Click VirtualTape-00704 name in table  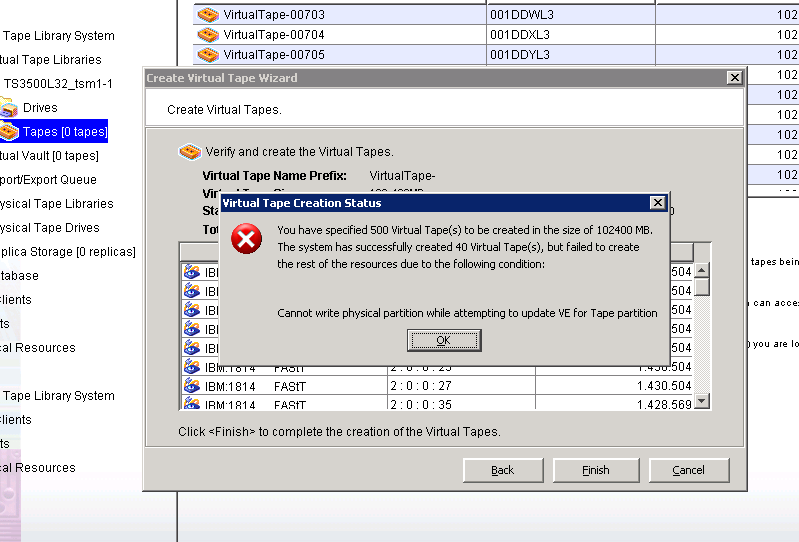(274, 35)
